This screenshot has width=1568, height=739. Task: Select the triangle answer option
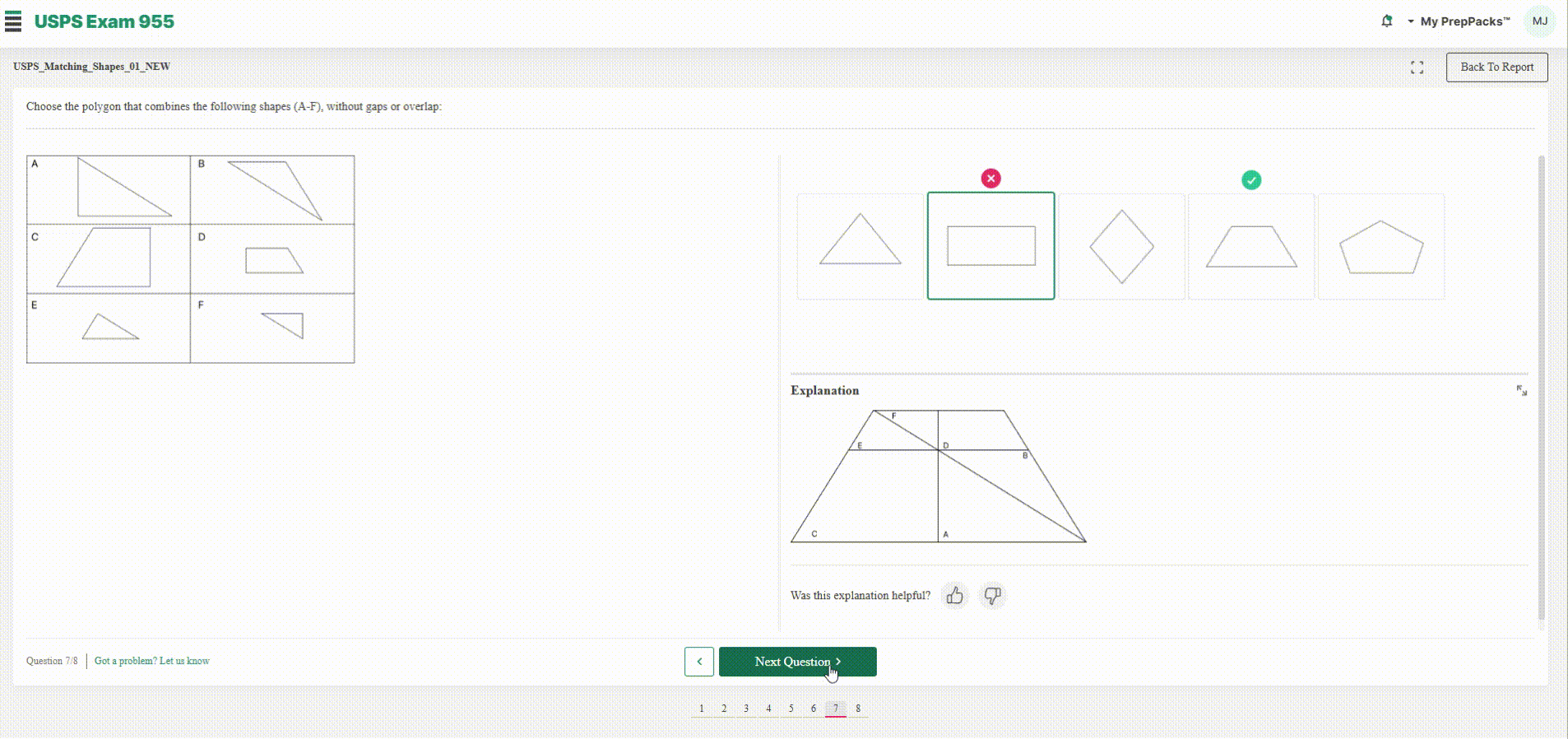tap(861, 246)
